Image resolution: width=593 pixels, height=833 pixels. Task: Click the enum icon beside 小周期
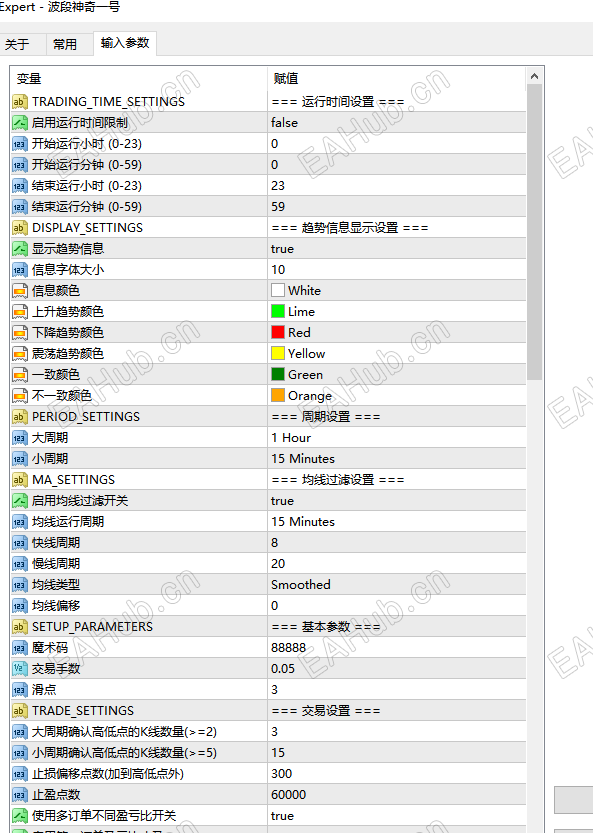pyautogui.click(x=20, y=458)
